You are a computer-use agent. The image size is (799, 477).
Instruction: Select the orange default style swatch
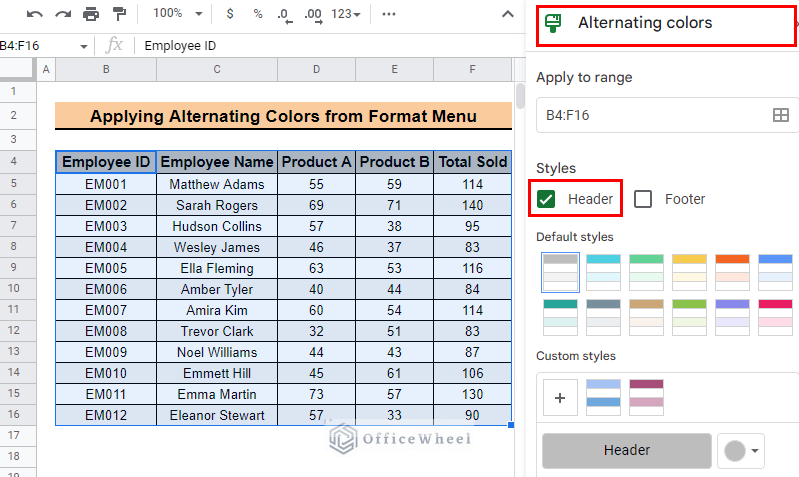point(732,272)
